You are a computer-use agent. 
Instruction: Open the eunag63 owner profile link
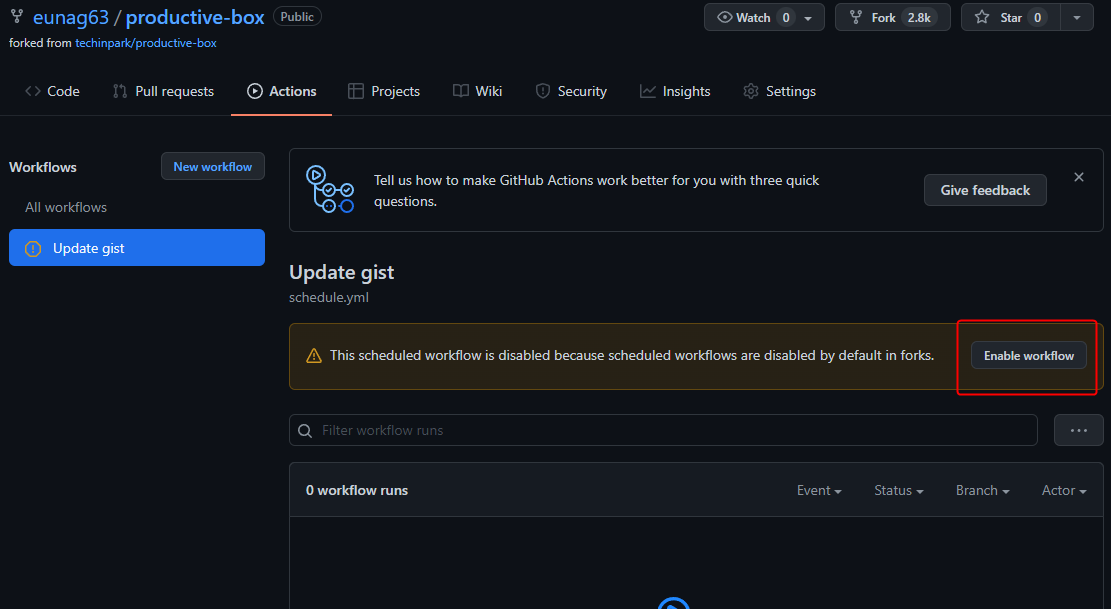click(x=71, y=17)
